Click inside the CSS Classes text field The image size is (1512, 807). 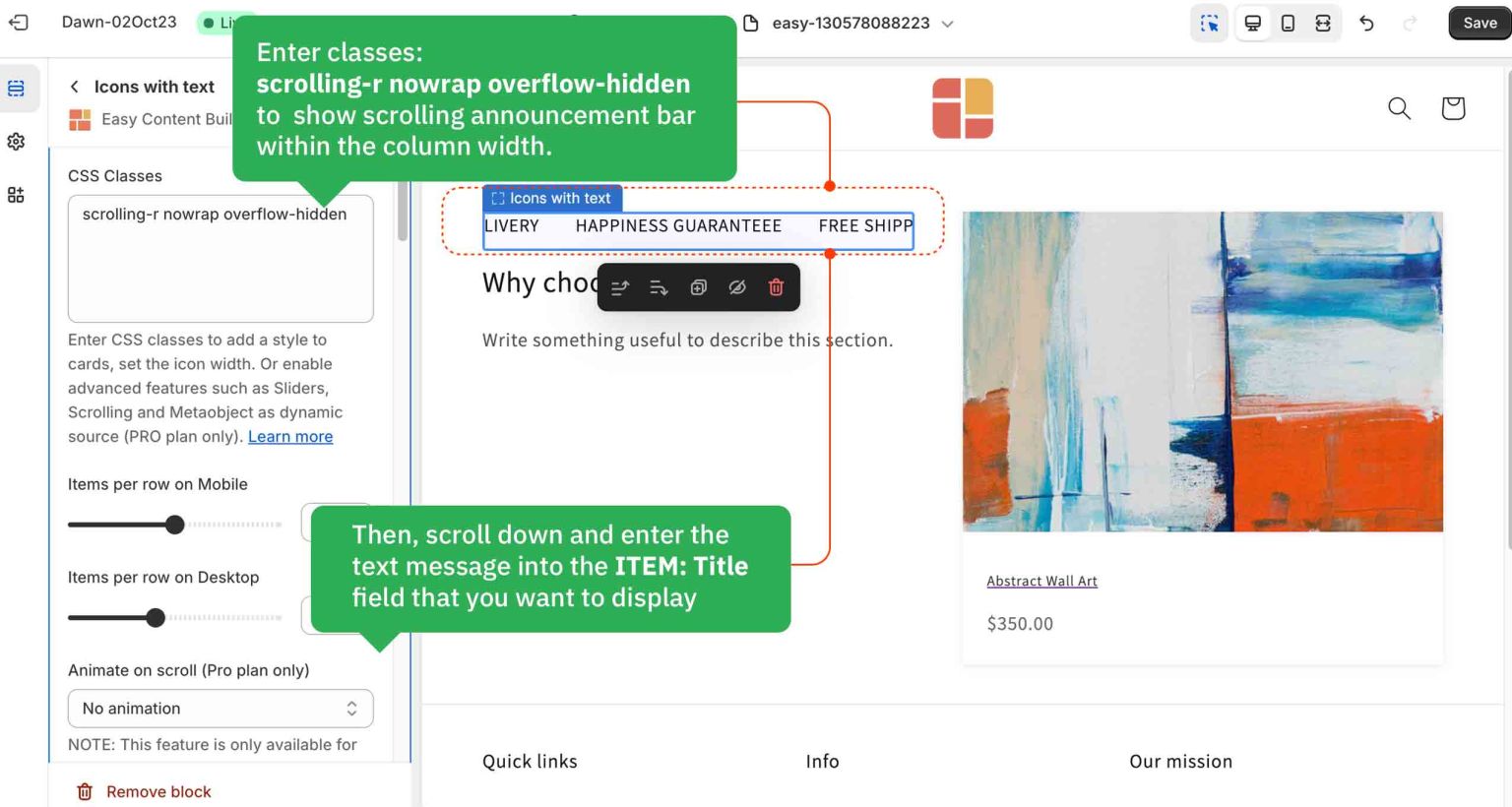(x=220, y=259)
